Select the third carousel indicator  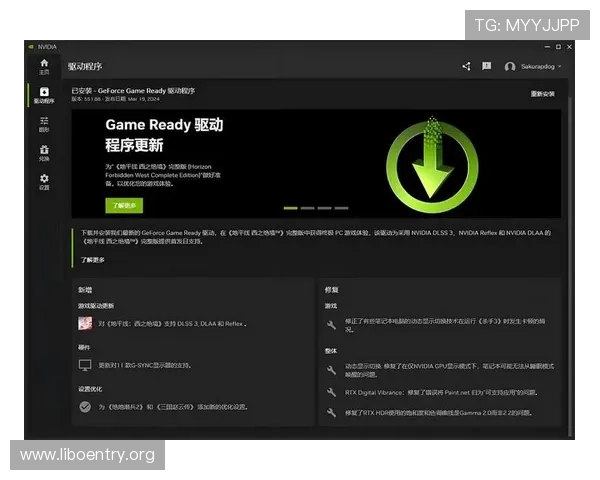pos(324,208)
